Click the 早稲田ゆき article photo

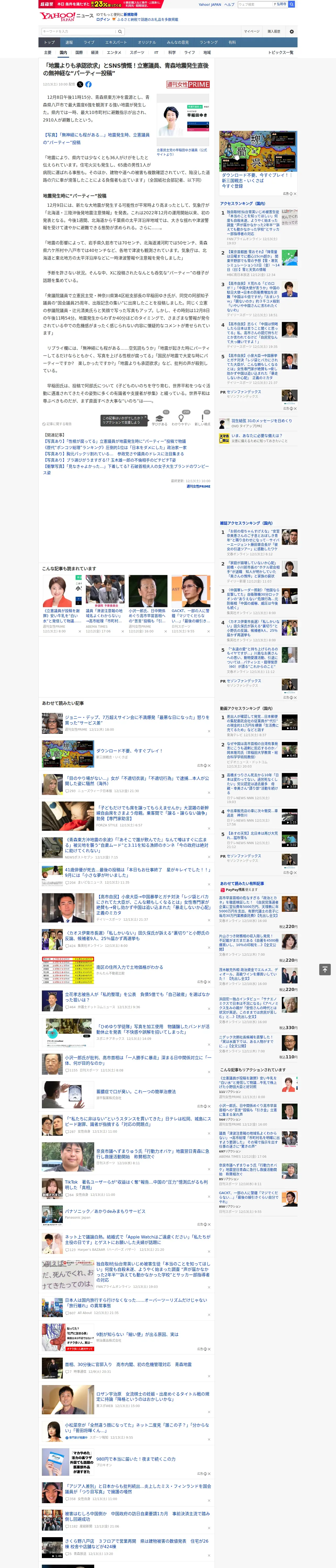(x=183, y=120)
